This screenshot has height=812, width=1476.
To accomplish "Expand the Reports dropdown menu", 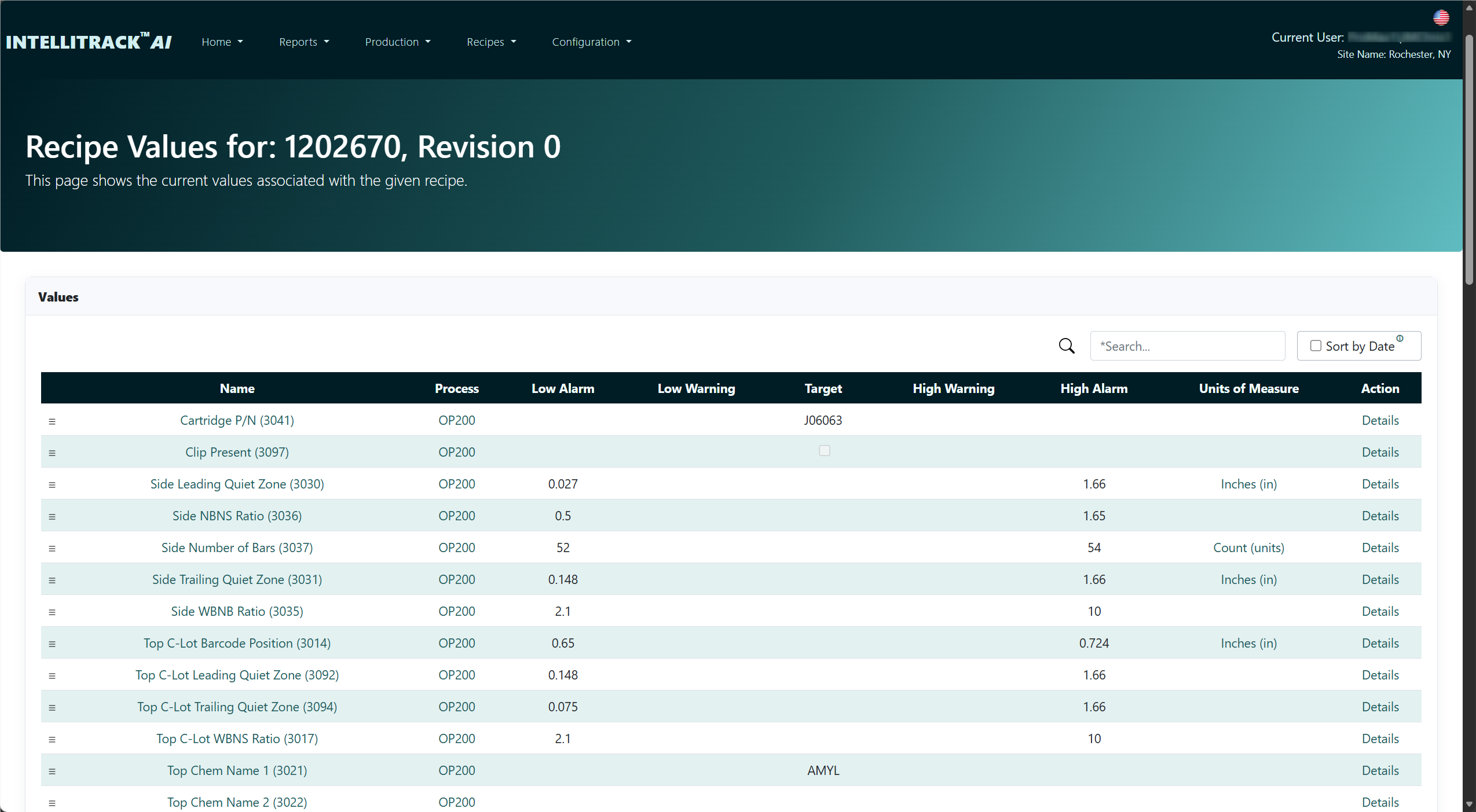I will point(304,42).
